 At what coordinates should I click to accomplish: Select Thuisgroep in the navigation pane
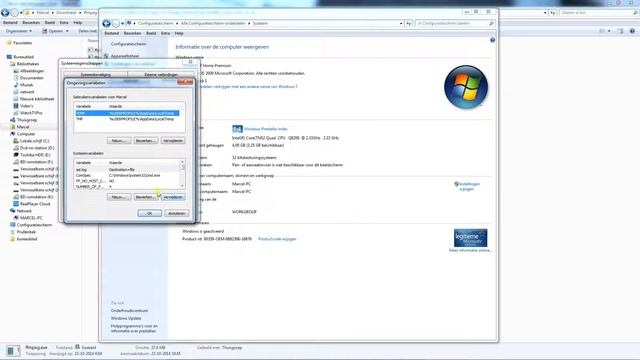[27, 120]
